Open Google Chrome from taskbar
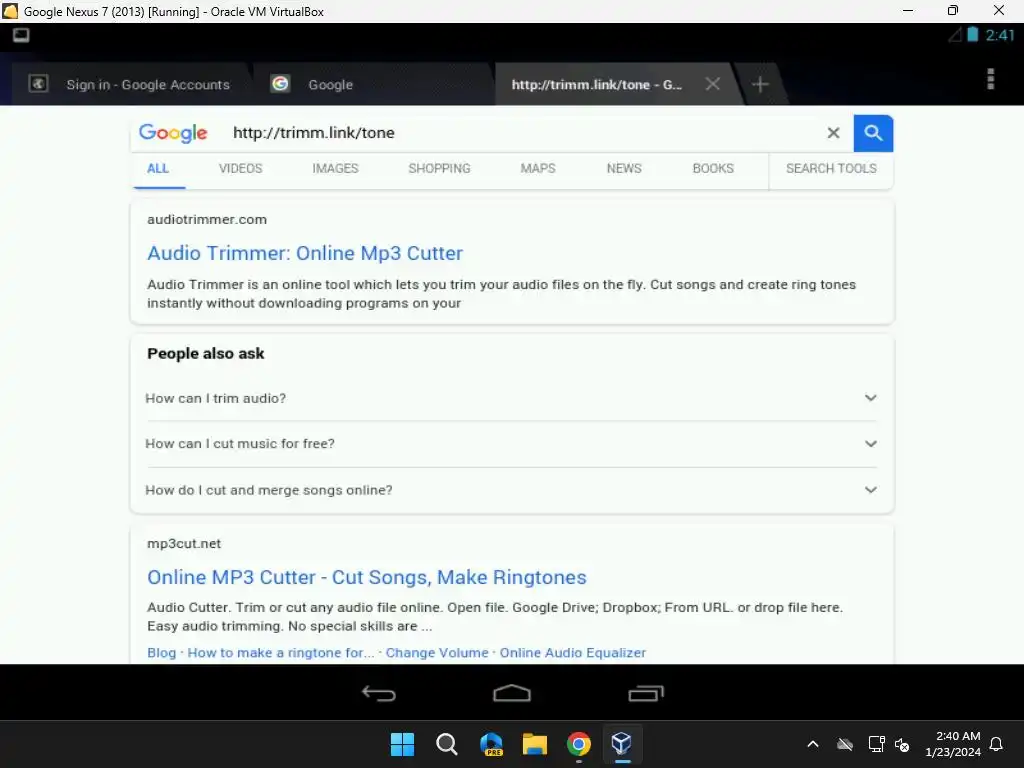Image resolution: width=1024 pixels, height=768 pixels. [x=579, y=744]
